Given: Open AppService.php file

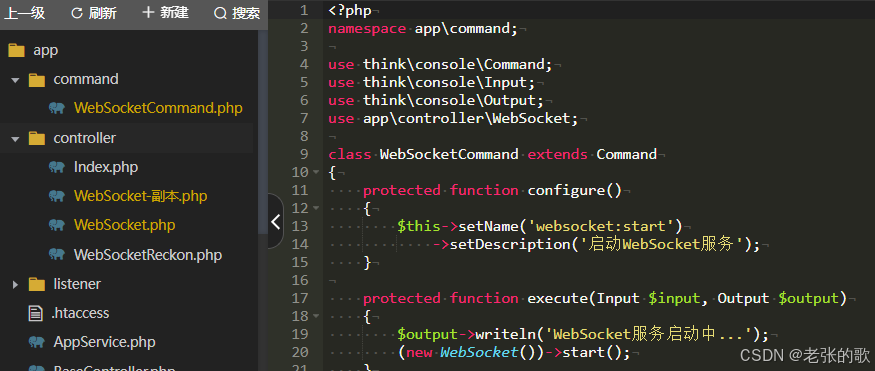Looking at the screenshot, I should [x=104, y=342].
